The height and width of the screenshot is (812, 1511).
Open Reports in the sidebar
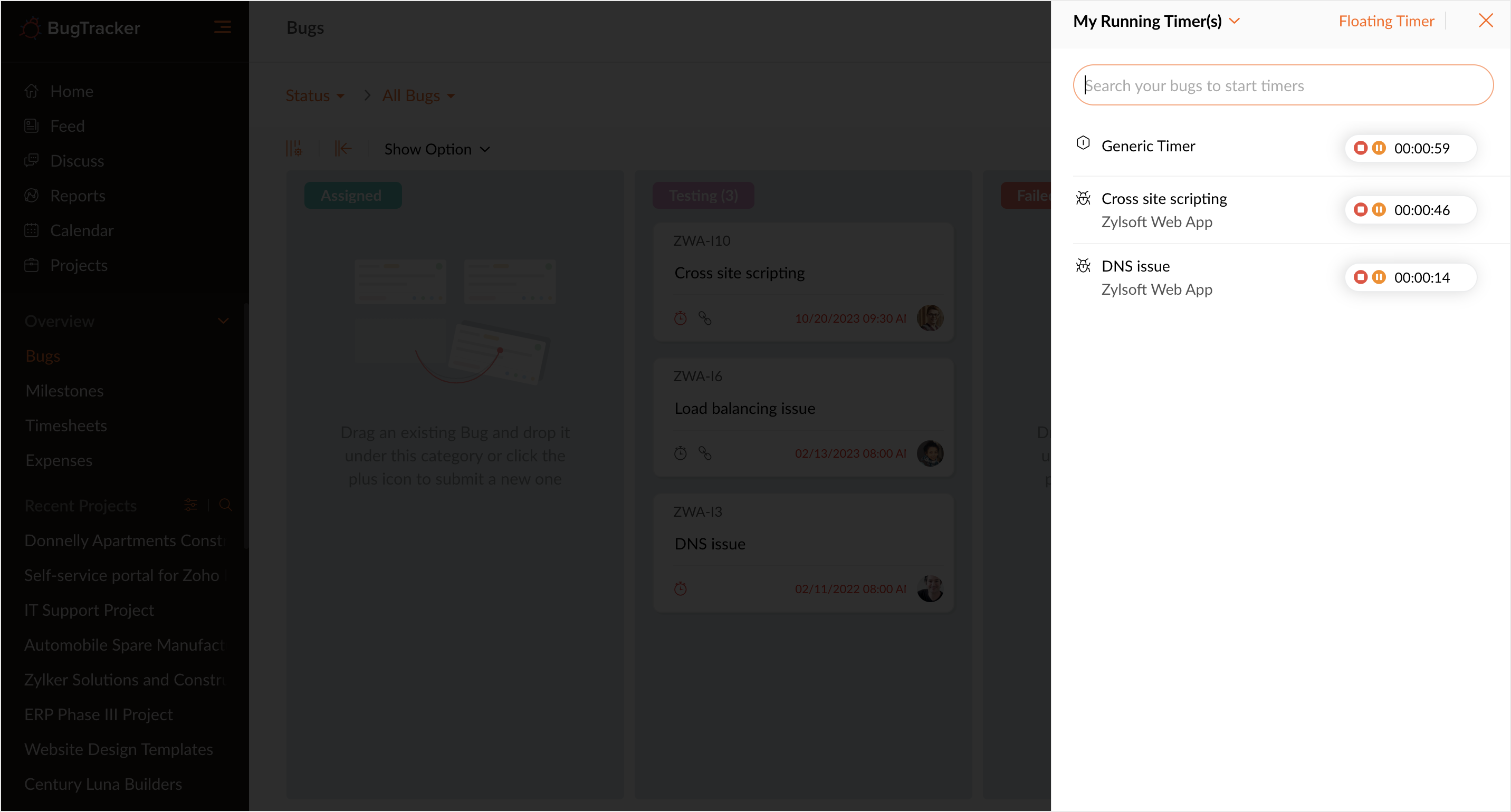pyautogui.click(x=78, y=195)
